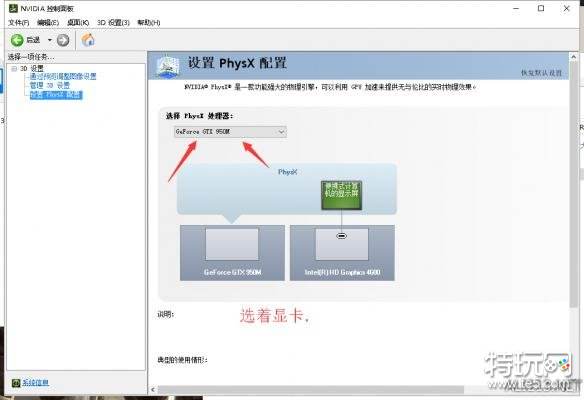Go to the Home page icon
Image resolution: width=584 pixels, height=400 pixels.
88,40
